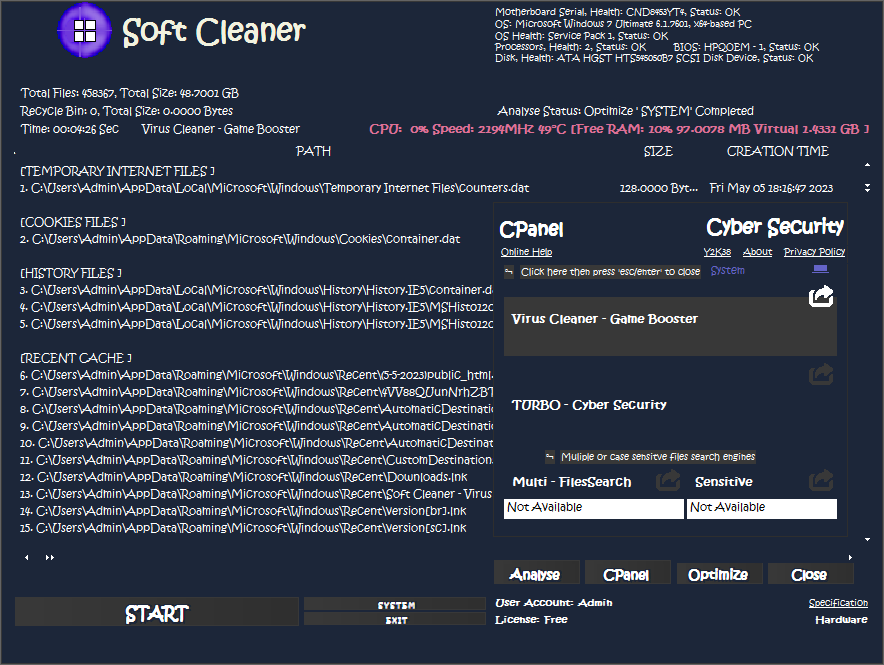
Task: Click the Not Available field under Multi - FilesSearch
Action: [593, 508]
